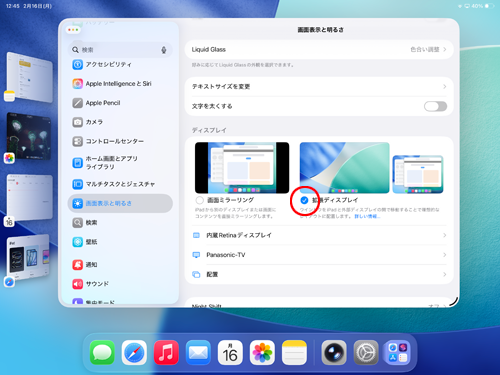This screenshot has width=500, height=375.
Task: Open Notes from the dock
Action: [x=294, y=352]
